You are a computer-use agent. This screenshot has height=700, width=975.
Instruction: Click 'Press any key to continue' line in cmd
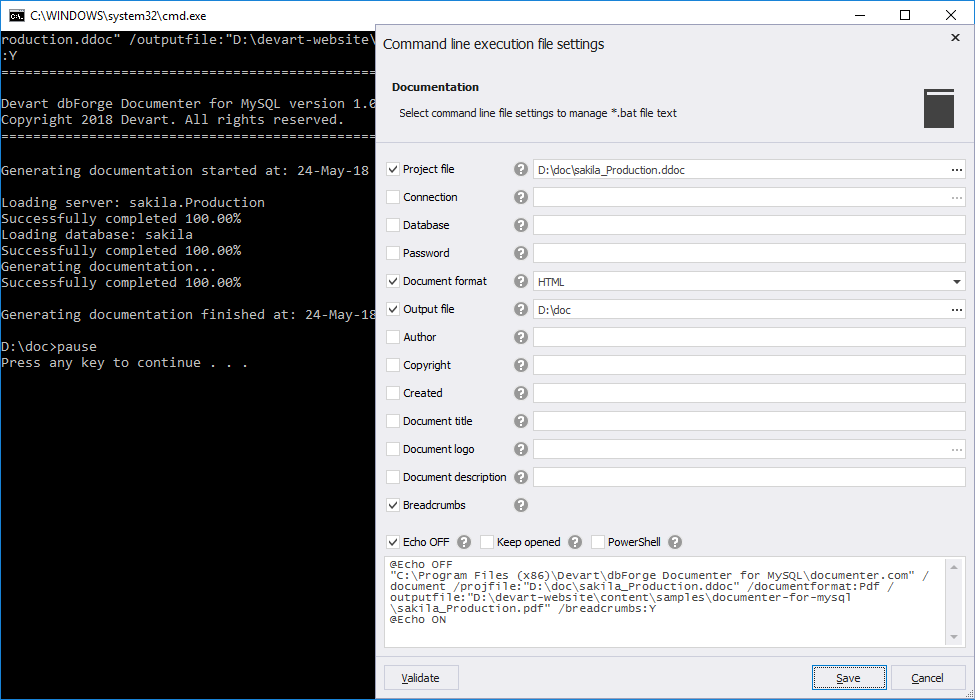click(x=124, y=363)
